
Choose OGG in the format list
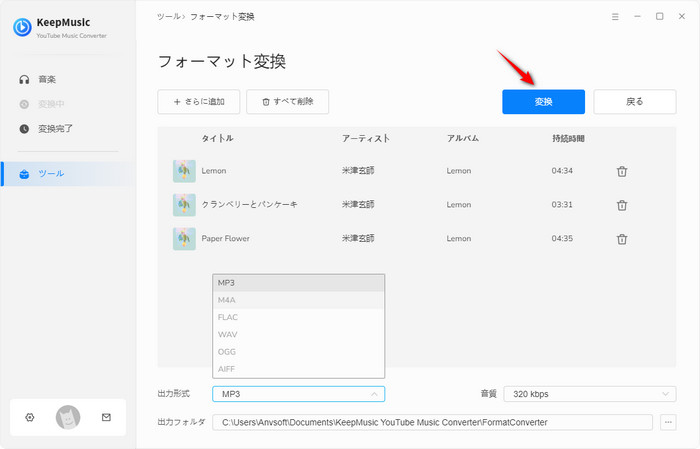(x=299, y=352)
